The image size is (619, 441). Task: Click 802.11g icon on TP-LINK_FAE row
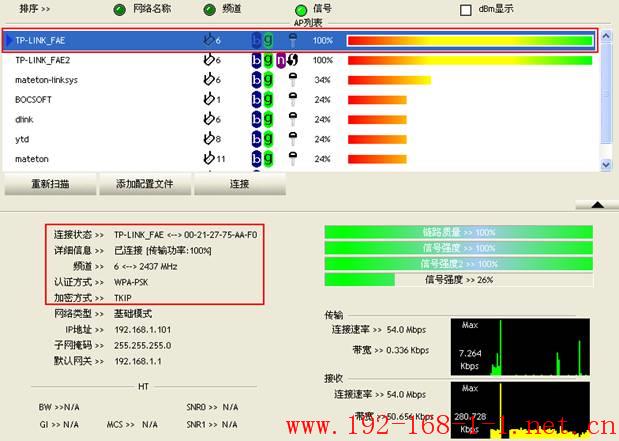point(268,40)
